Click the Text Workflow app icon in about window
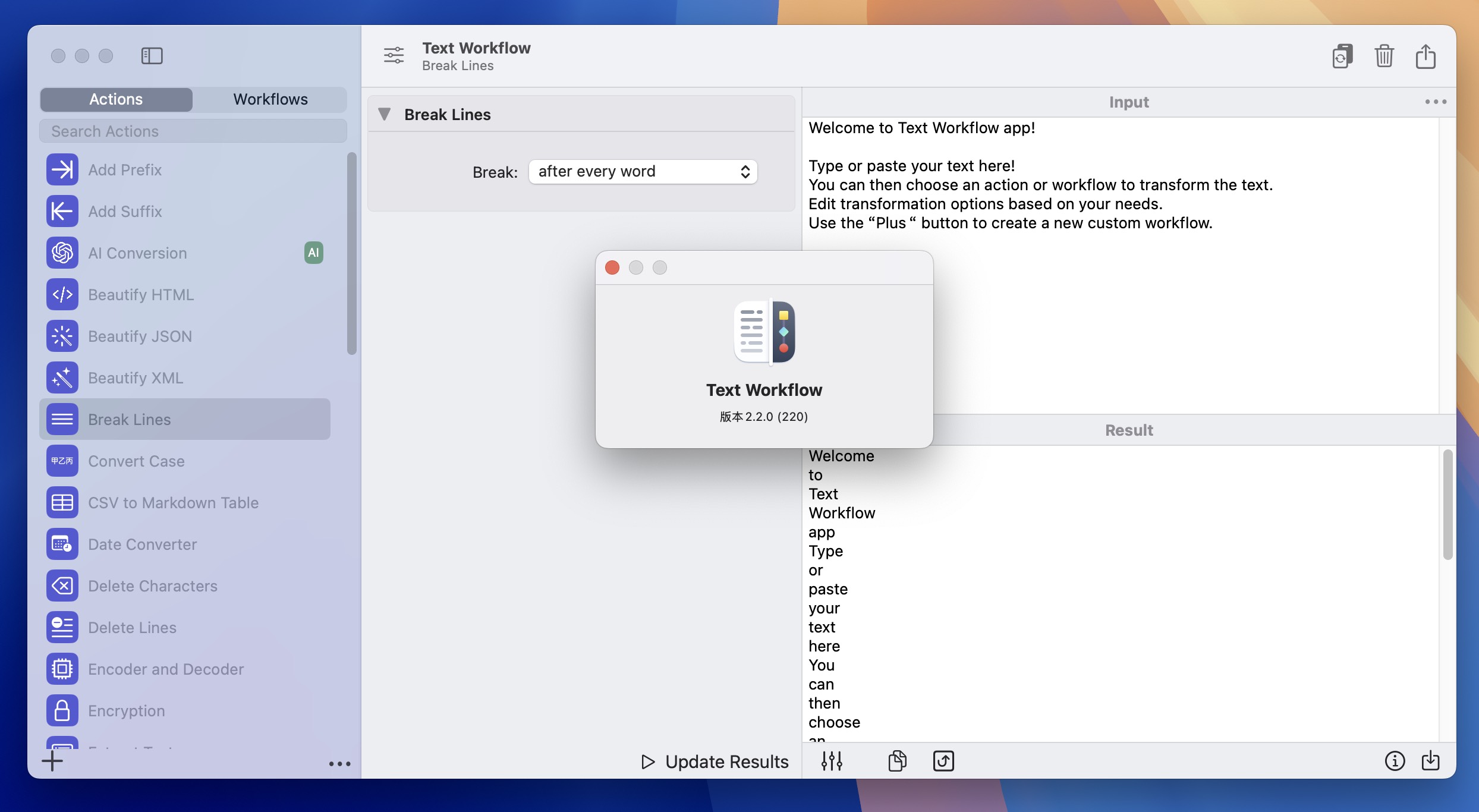 [x=764, y=332]
